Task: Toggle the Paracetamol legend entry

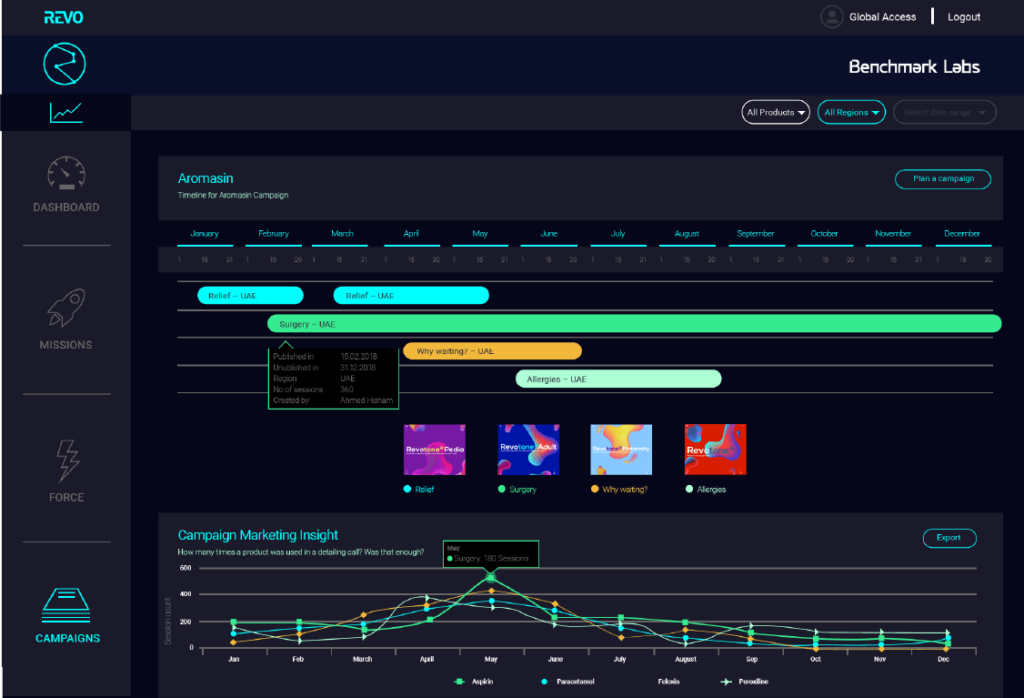Action: pyautogui.click(x=565, y=681)
